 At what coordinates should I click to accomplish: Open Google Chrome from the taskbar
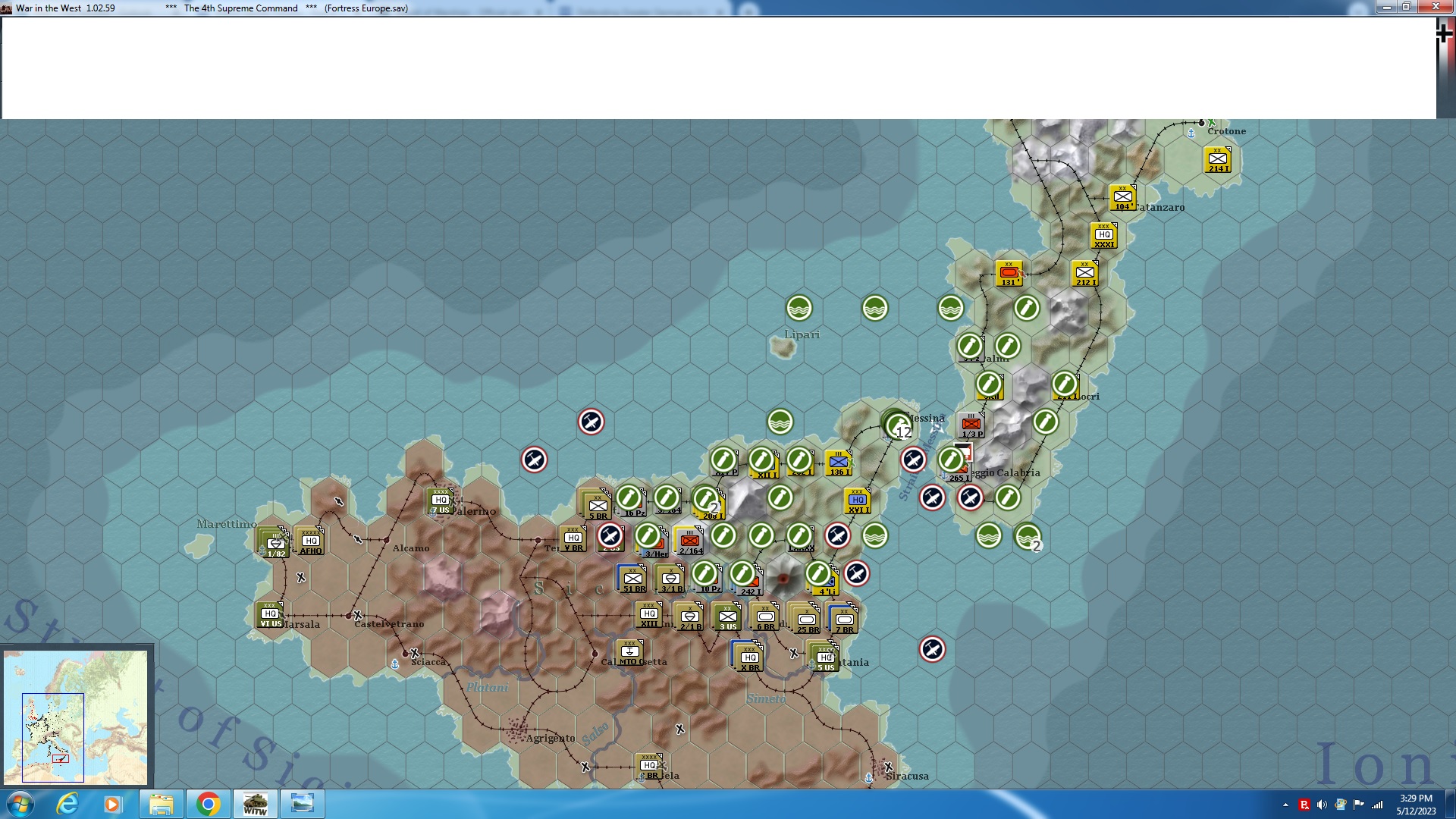[x=208, y=804]
